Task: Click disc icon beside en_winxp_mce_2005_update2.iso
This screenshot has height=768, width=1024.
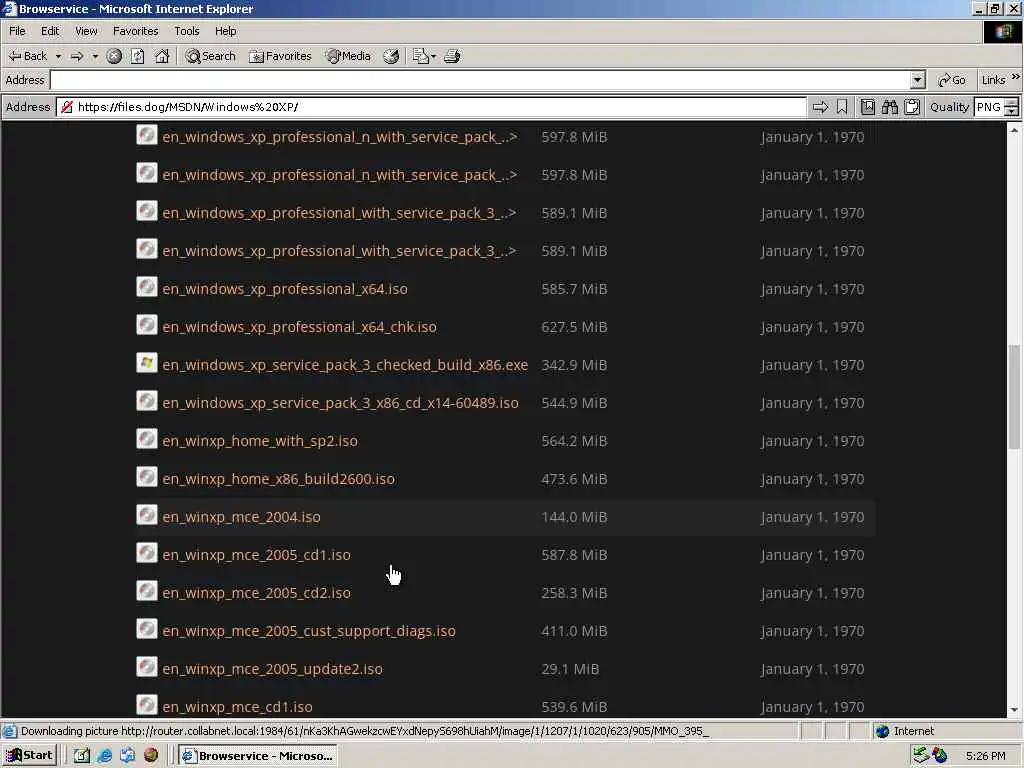Action: [x=147, y=667]
